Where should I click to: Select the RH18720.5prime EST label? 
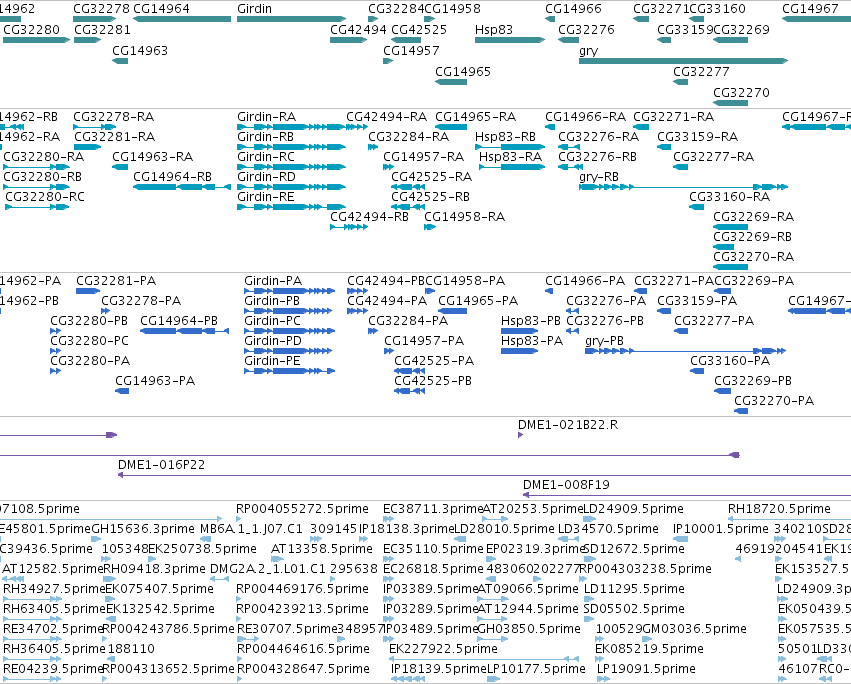(x=779, y=509)
